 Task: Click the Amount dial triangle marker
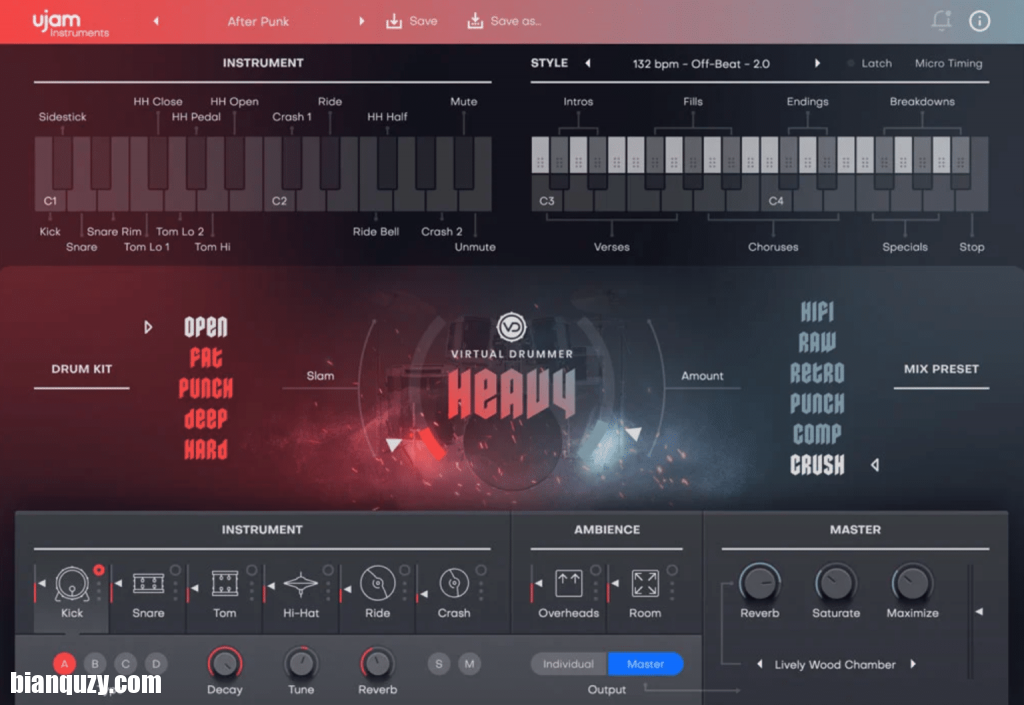tap(633, 433)
